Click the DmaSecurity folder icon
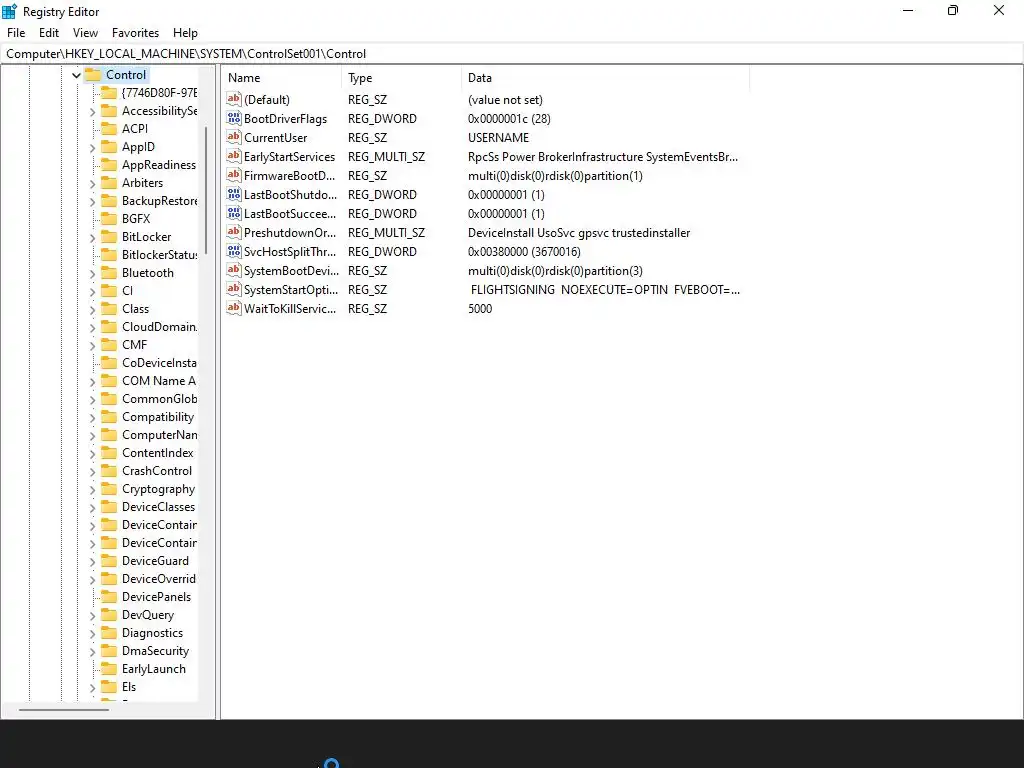Screen dimensions: 1024x768 click(x=109, y=650)
